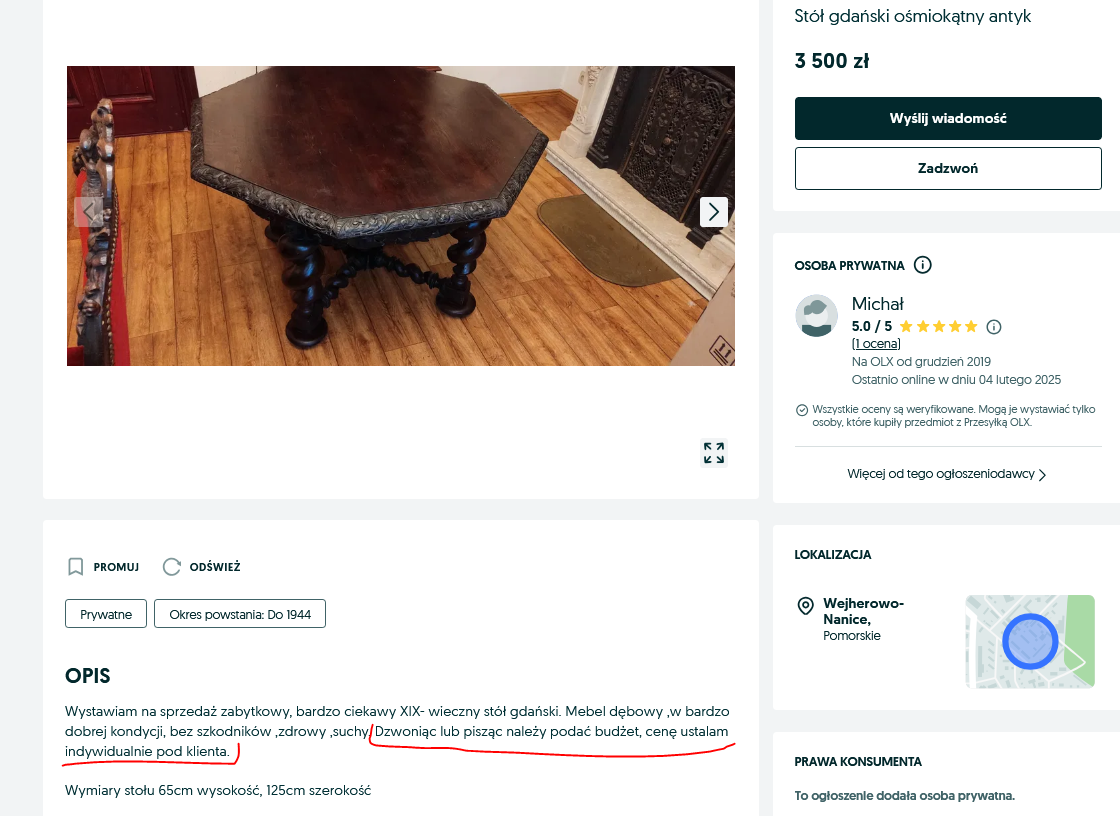Click the octagonal table photo
The width and height of the screenshot is (1120, 816).
(400, 216)
